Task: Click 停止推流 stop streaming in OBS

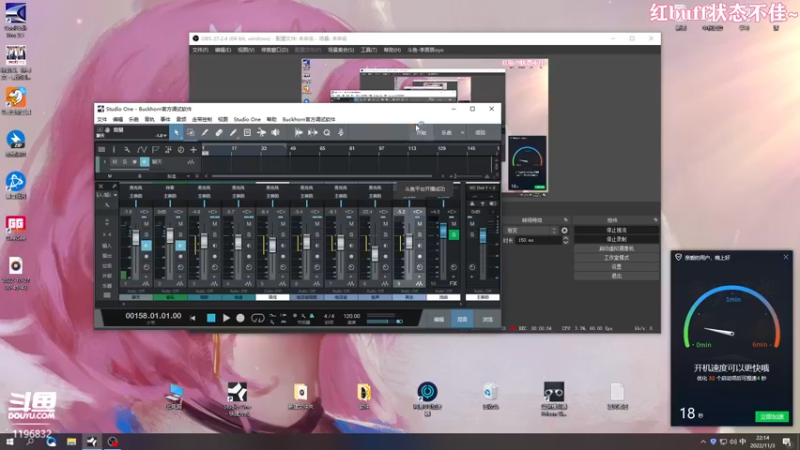Action: (616, 231)
